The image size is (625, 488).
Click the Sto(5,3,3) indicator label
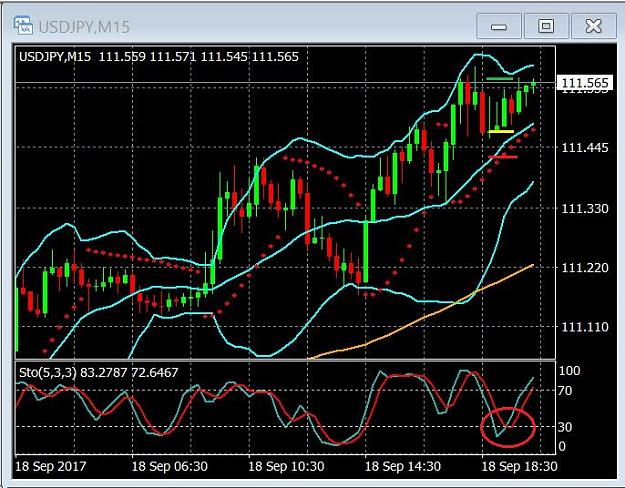point(98,372)
